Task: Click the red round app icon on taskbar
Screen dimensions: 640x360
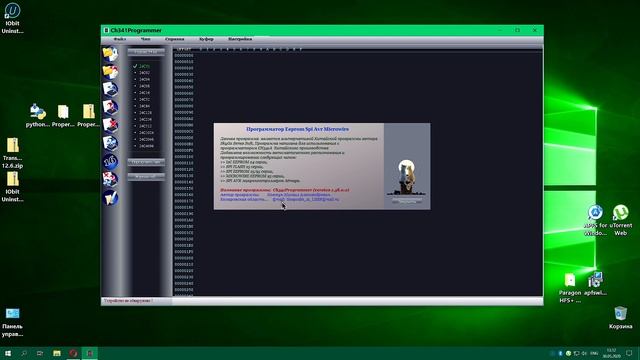Action: point(73,353)
